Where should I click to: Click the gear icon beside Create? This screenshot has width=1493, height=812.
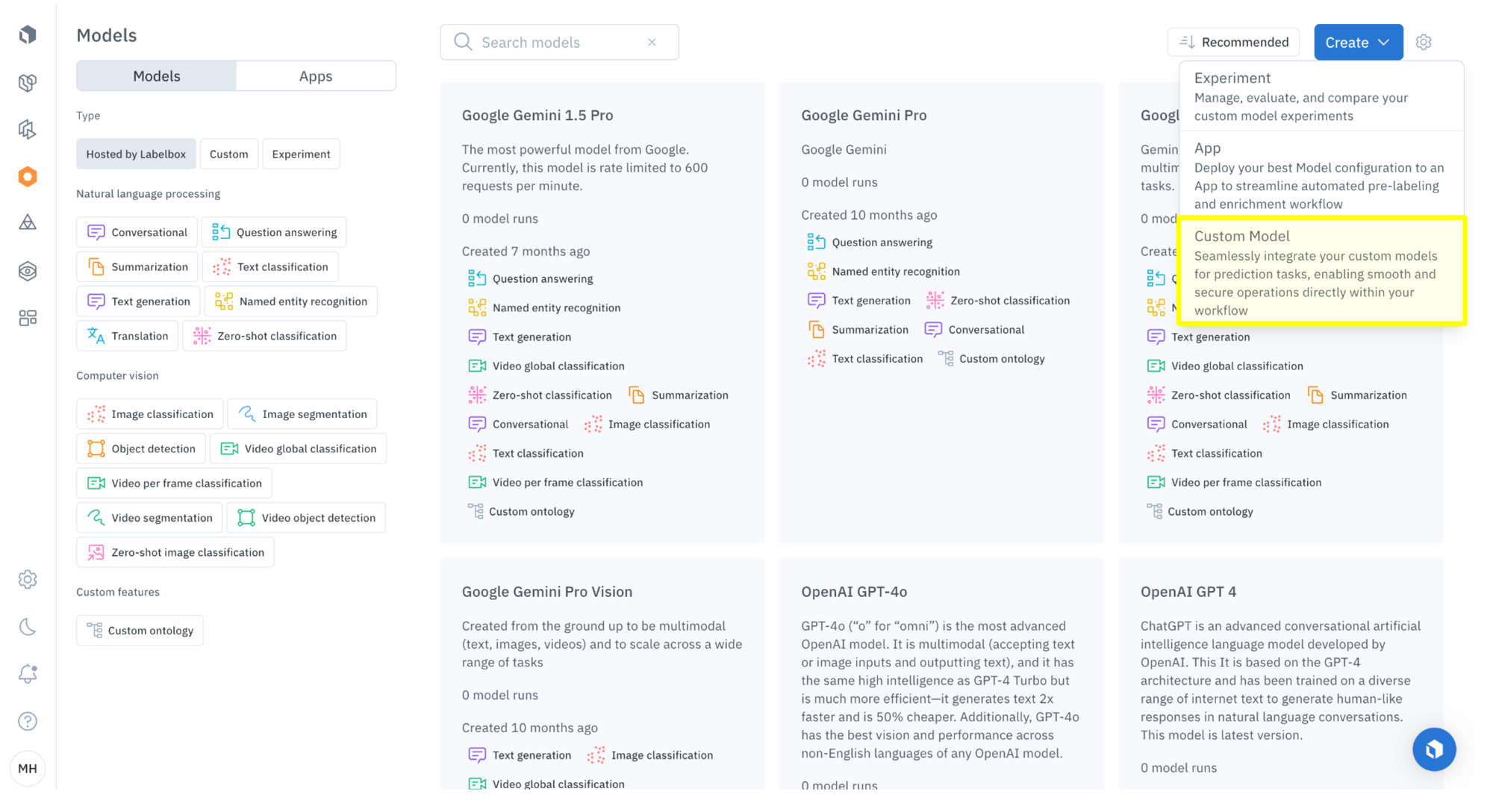[1424, 43]
